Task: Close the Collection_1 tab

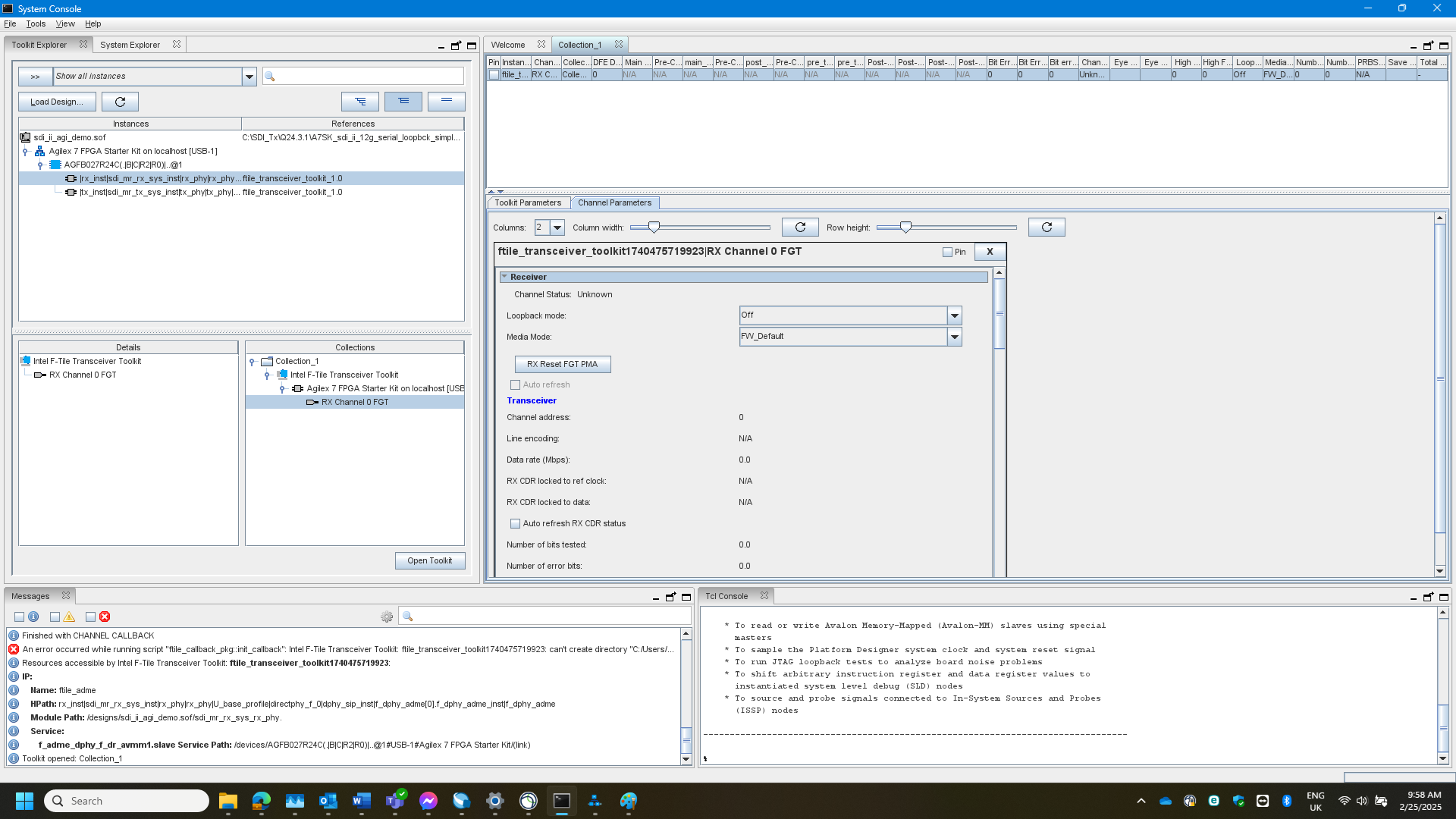Action: click(619, 45)
